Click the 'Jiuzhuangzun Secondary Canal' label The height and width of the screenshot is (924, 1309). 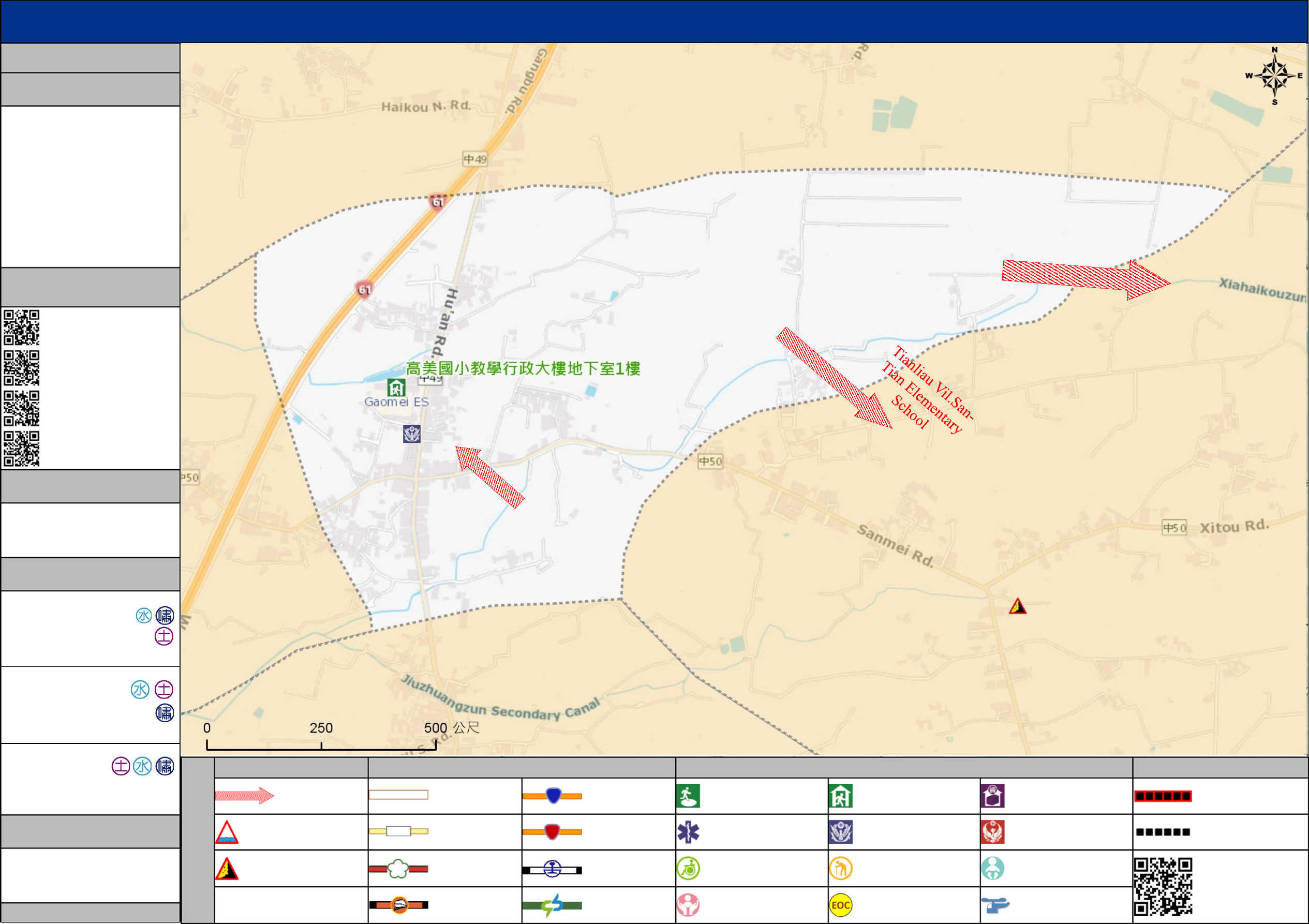pyautogui.click(x=500, y=699)
